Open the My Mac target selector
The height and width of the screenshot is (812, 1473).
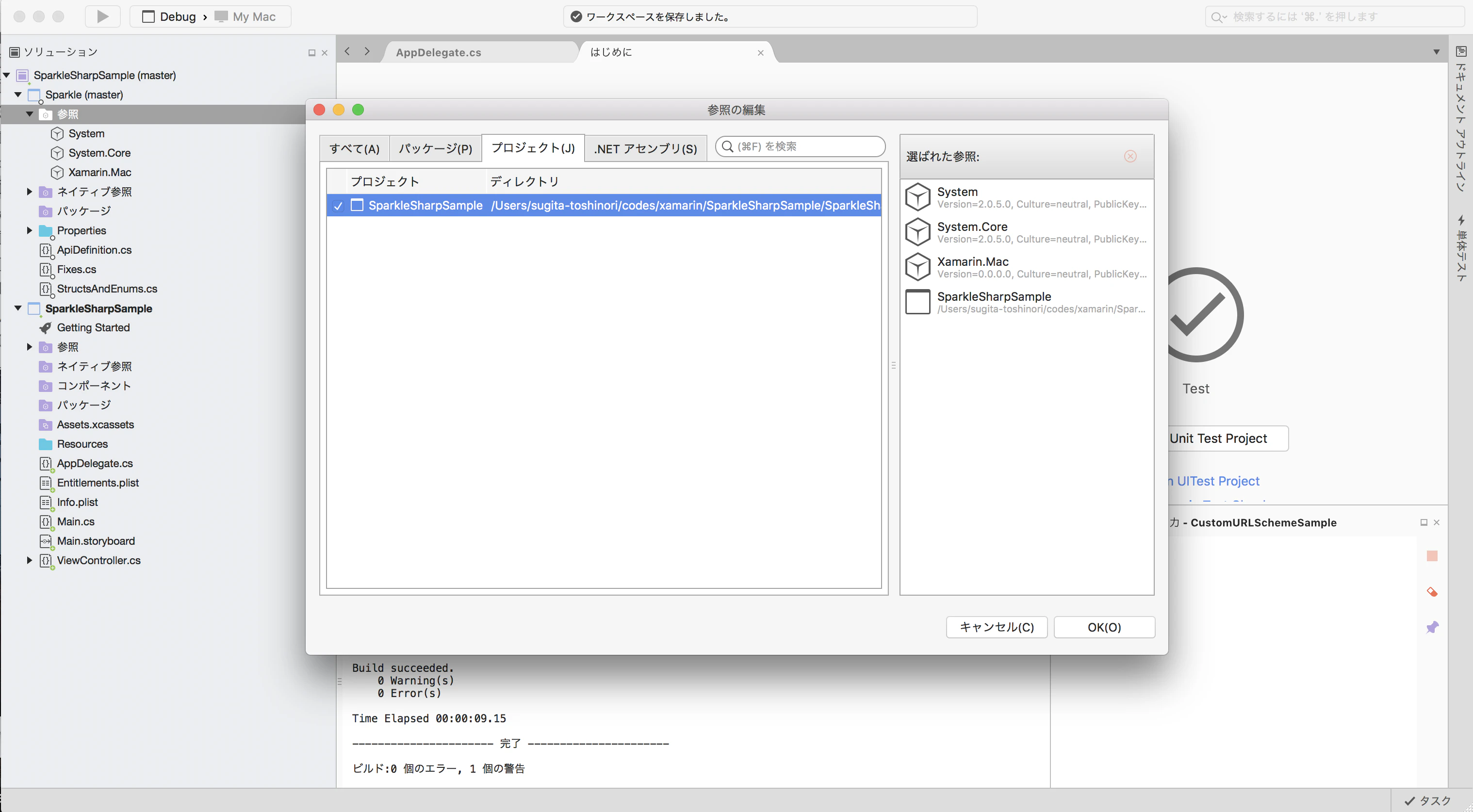click(246, 16)
